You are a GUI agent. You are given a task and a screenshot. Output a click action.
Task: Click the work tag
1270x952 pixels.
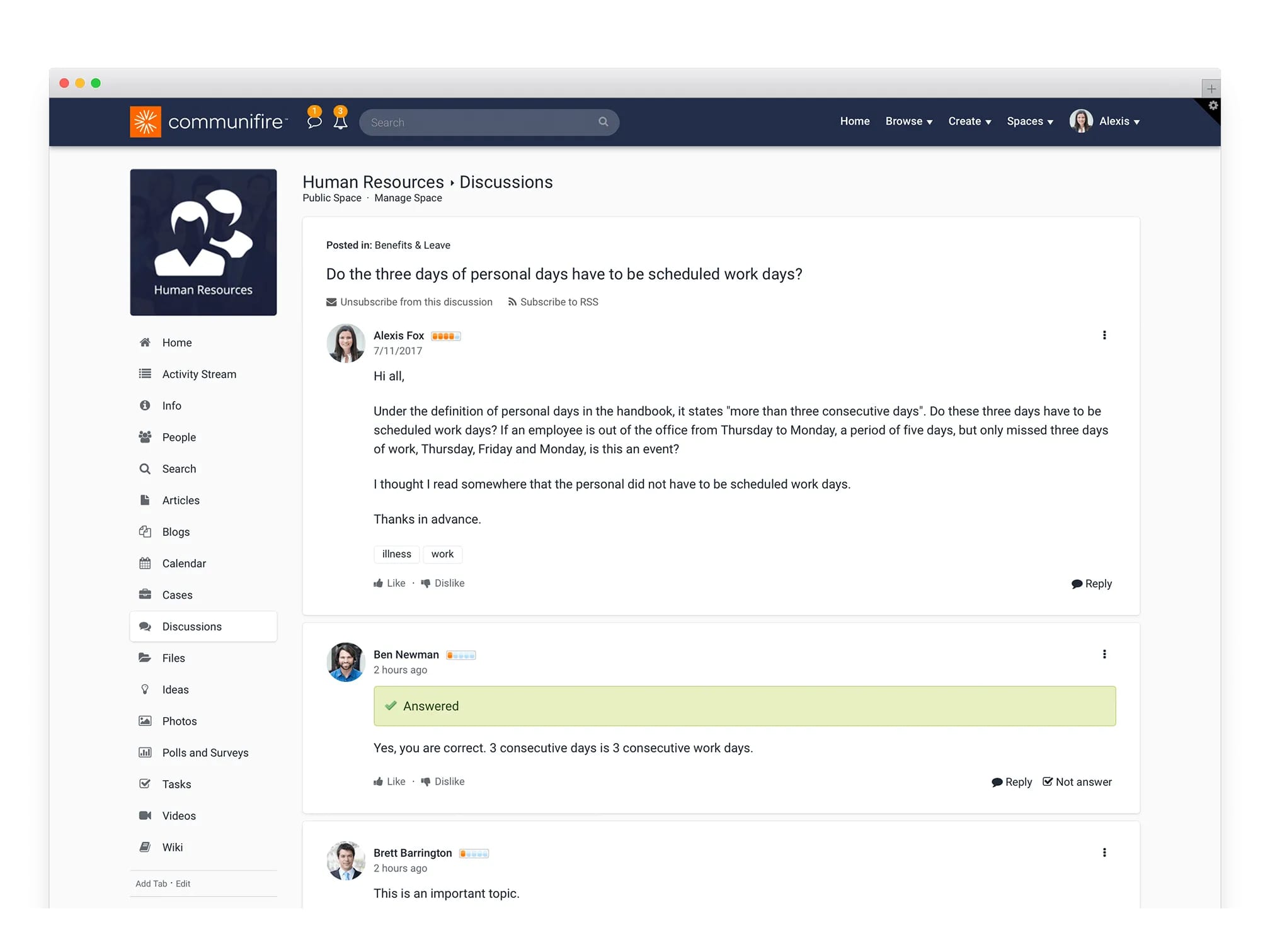click(442, 554)
